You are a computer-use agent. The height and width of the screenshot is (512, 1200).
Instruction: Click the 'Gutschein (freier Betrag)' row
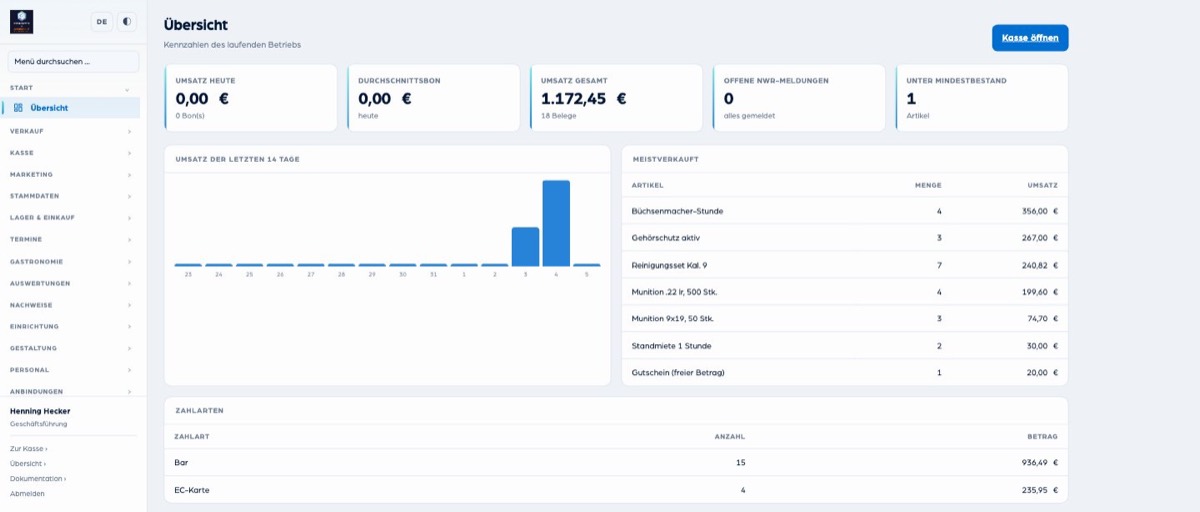point(845,372)
